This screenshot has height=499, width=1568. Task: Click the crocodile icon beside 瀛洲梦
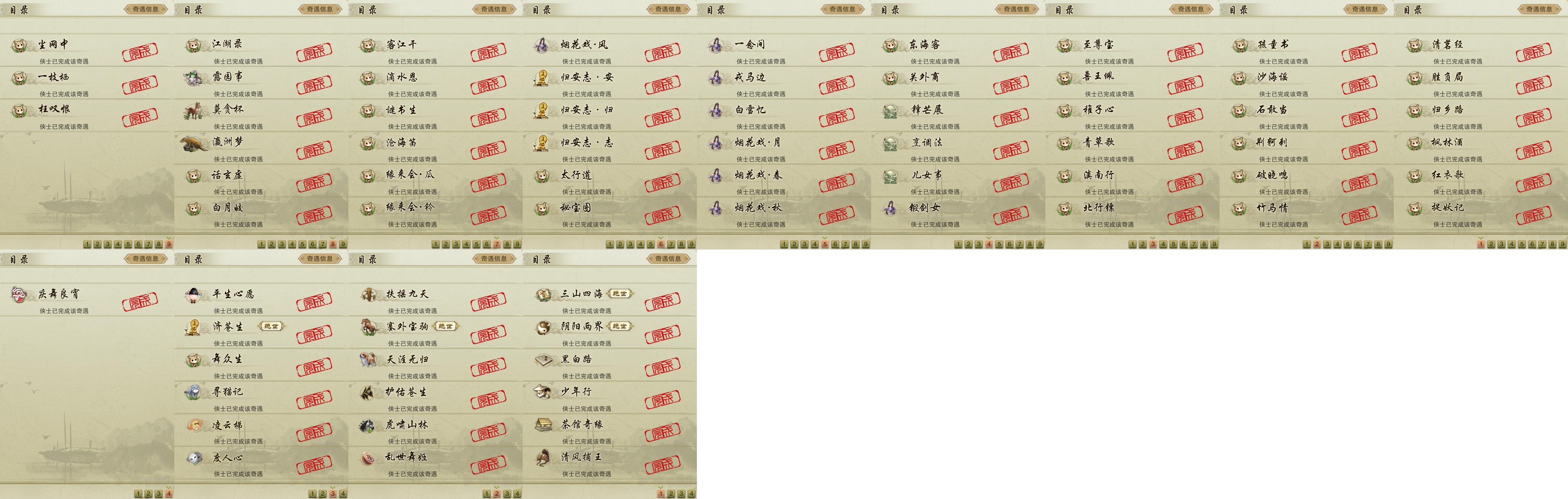[194, 144]
